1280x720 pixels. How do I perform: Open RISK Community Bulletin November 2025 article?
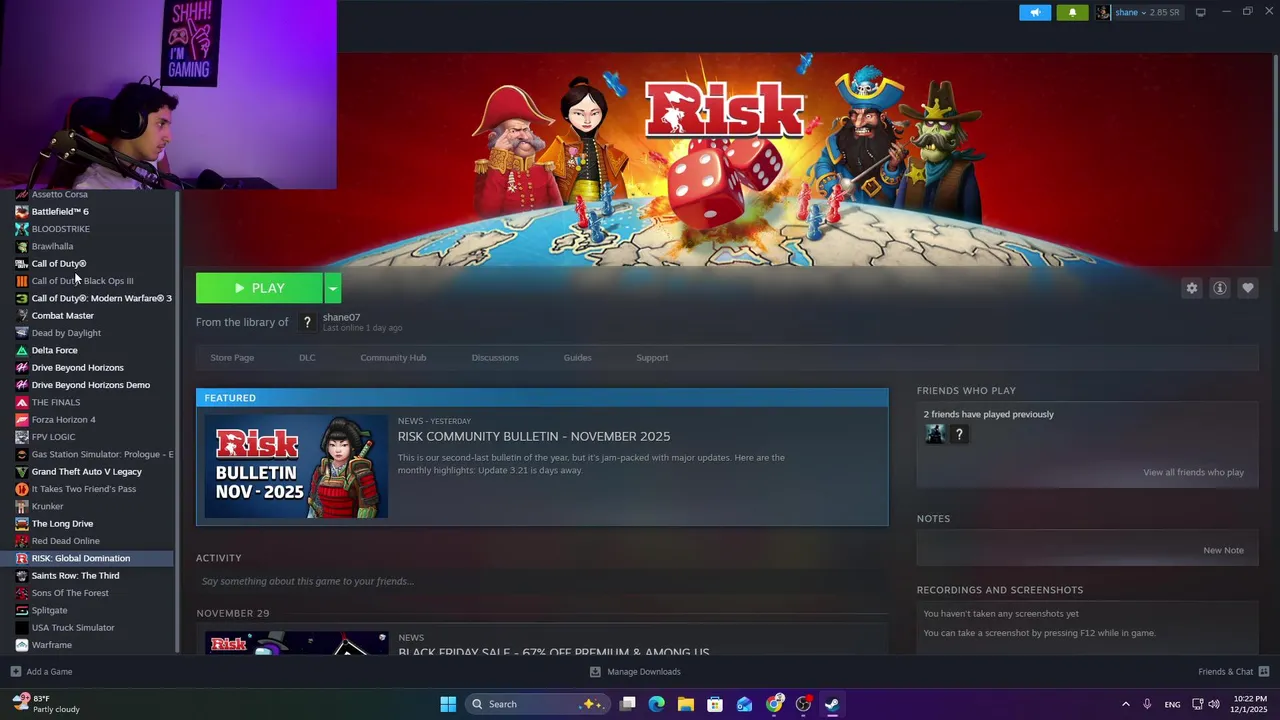pos(534,436)
